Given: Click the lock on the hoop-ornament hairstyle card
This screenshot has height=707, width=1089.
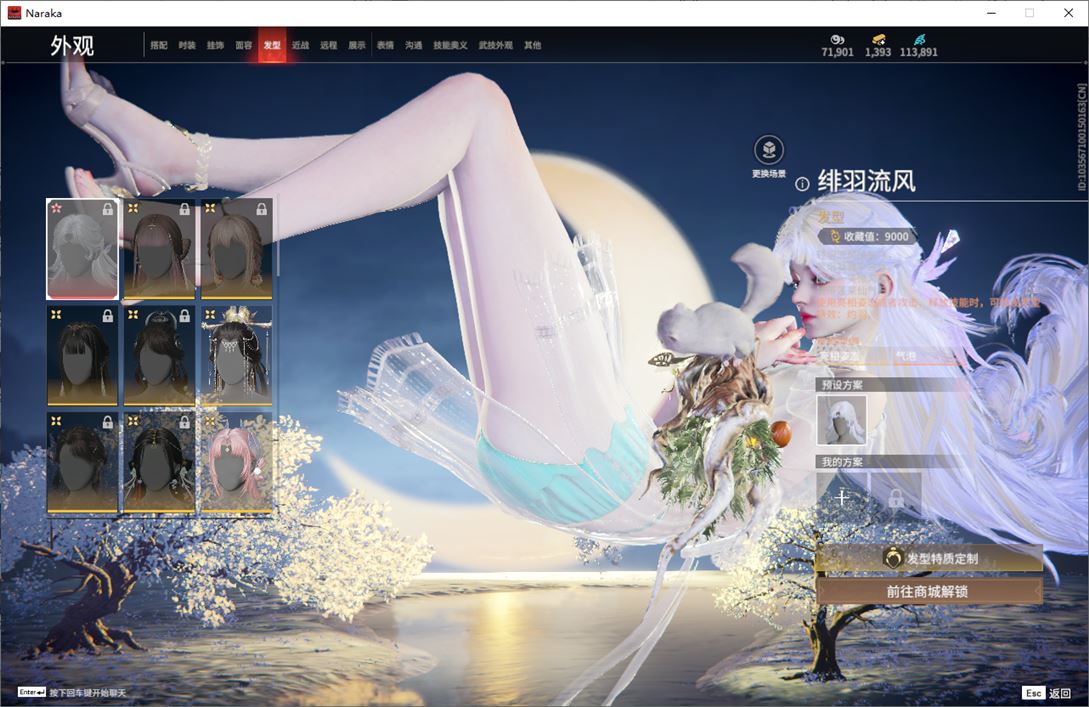Looking at the screenshot, I should pos(185,316).
